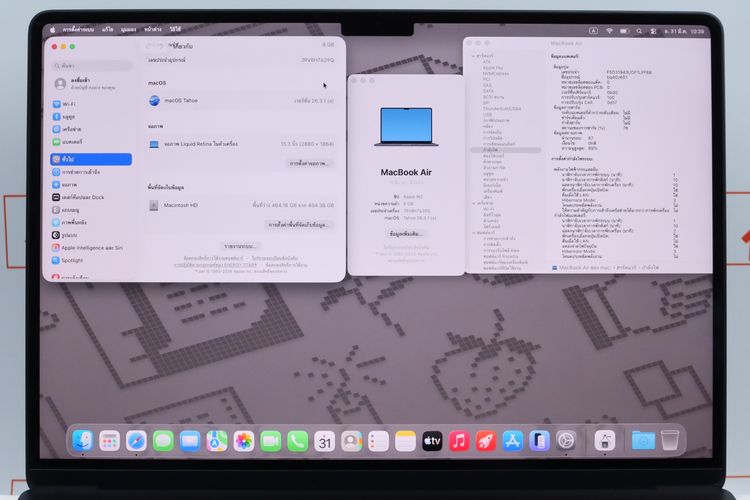This screenshot has width=750, height=500.
Task: Go back in System Settings toolbar
Action: [150, 46]
